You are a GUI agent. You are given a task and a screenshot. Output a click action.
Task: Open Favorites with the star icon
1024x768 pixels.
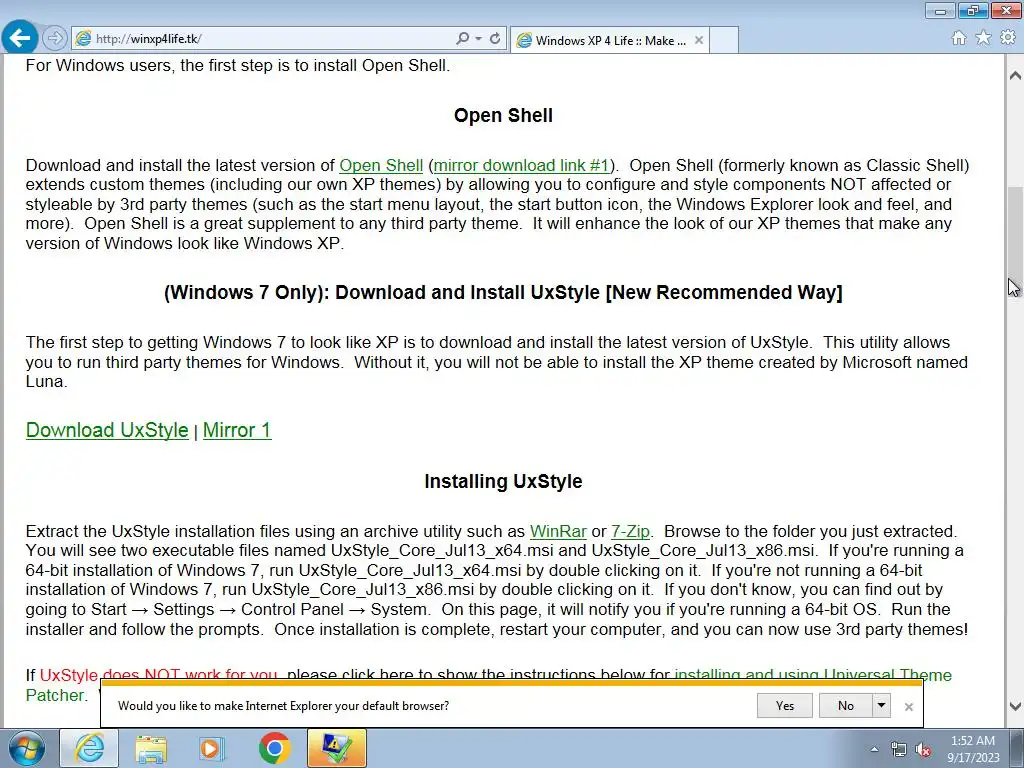(983, 38)
